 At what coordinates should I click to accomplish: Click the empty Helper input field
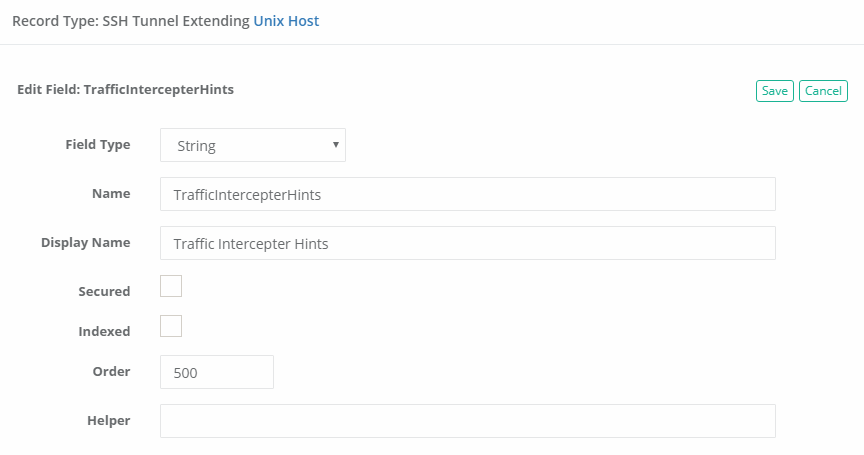(x=467, y=421)
